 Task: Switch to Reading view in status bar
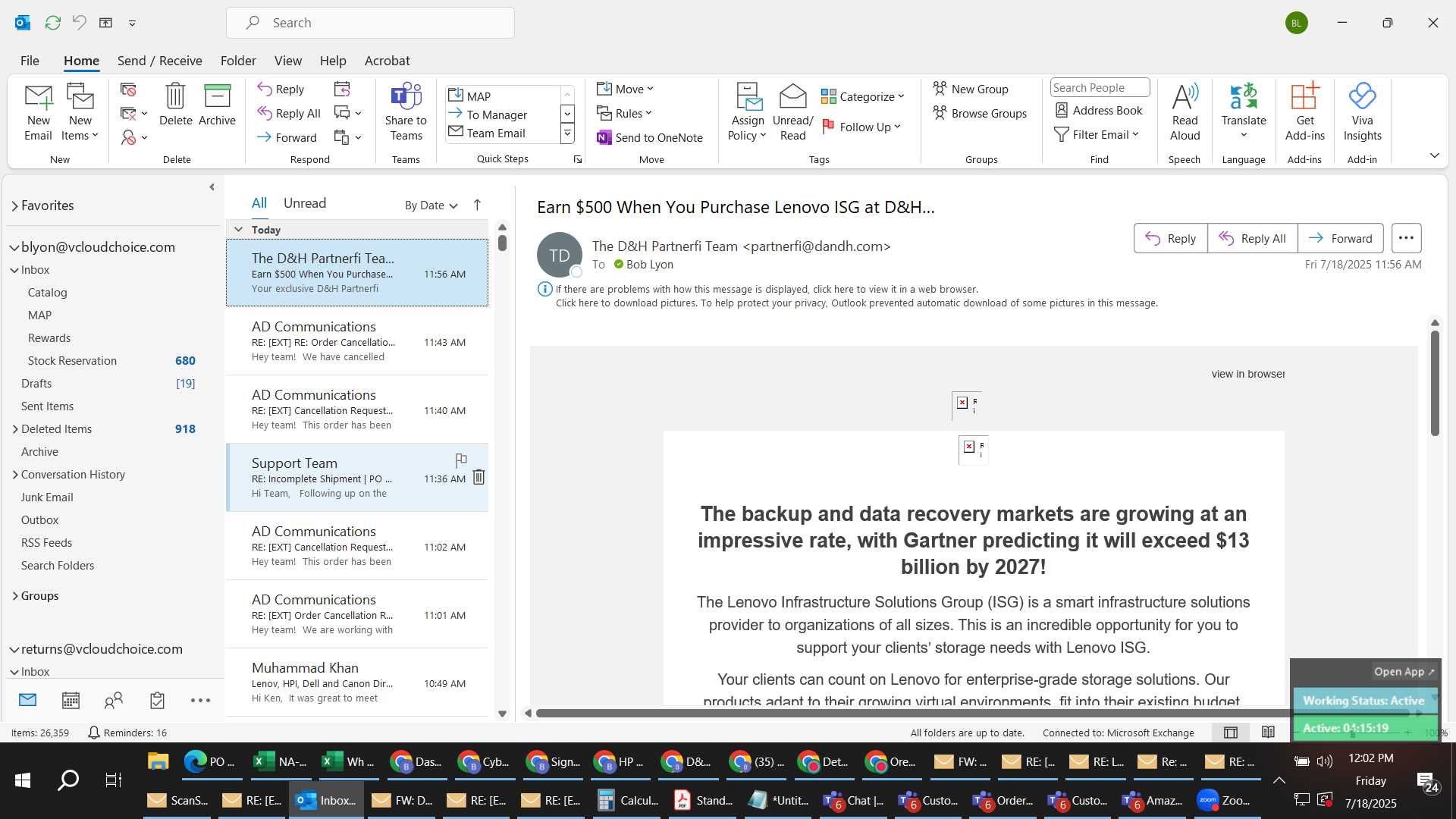pos(1268,733)
